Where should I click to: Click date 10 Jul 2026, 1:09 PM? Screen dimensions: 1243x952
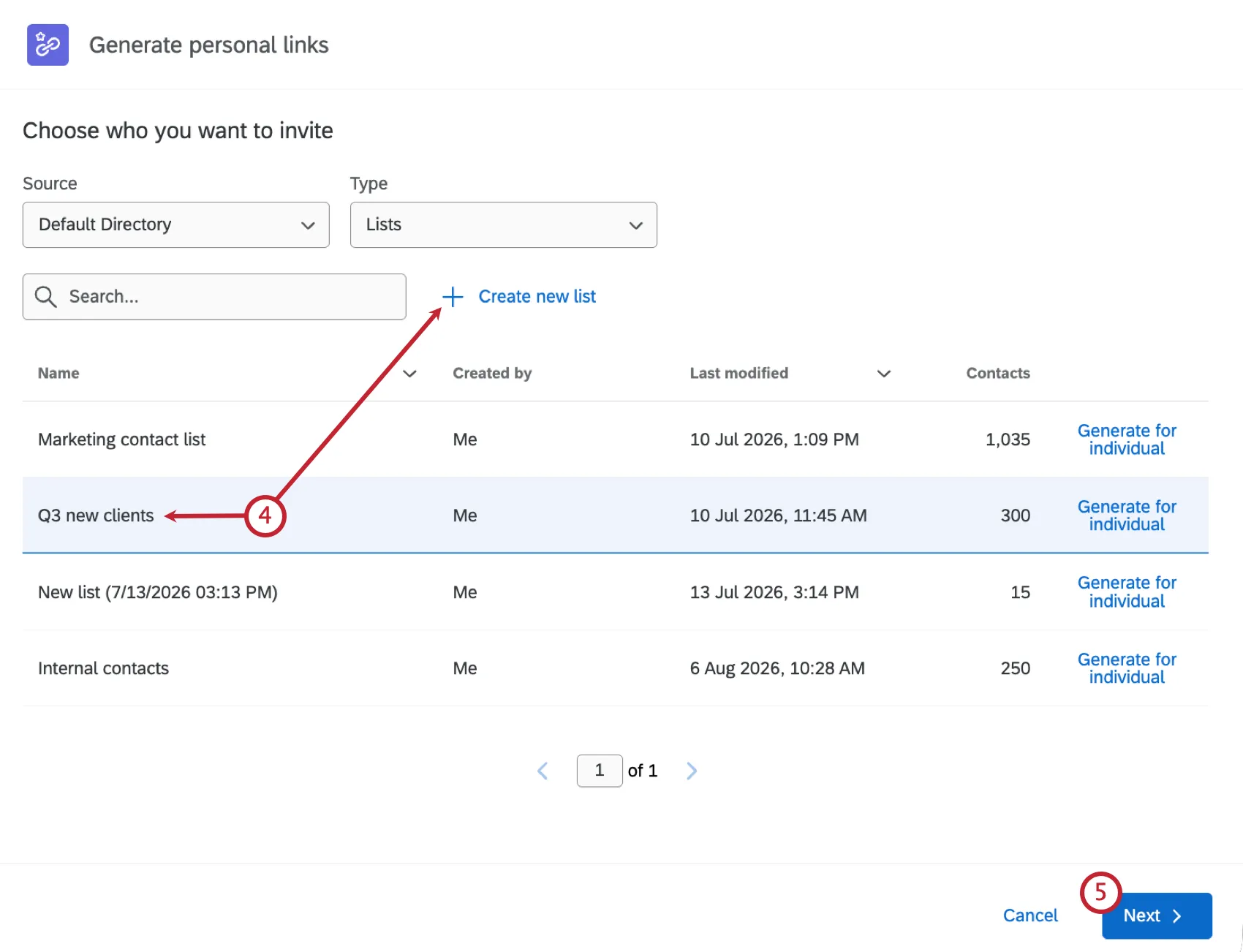tap(774, 439)
